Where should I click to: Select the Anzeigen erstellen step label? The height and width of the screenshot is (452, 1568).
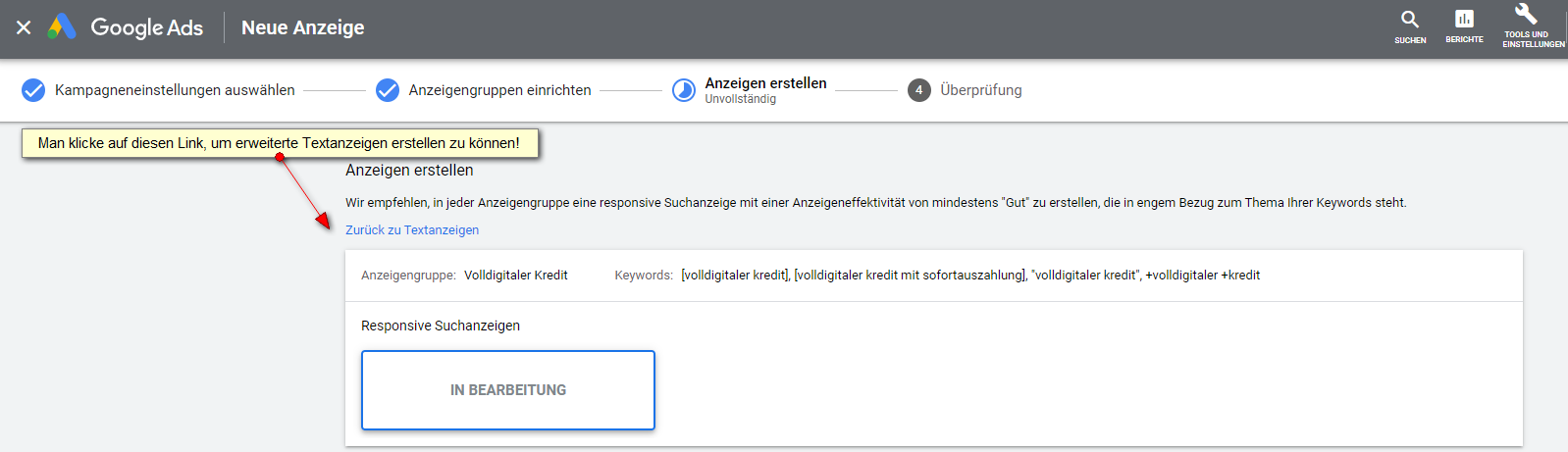765,83
